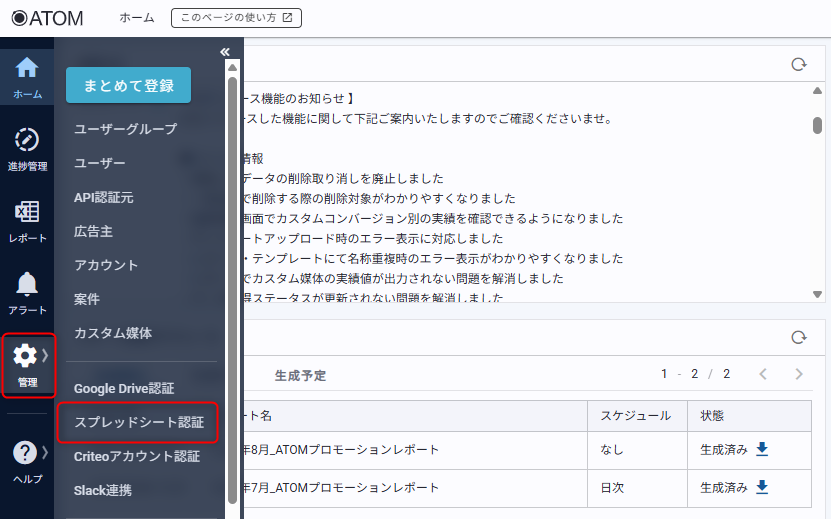Click the Home icon in sidebar
The image size is (831, 519).
coord(27,76)
